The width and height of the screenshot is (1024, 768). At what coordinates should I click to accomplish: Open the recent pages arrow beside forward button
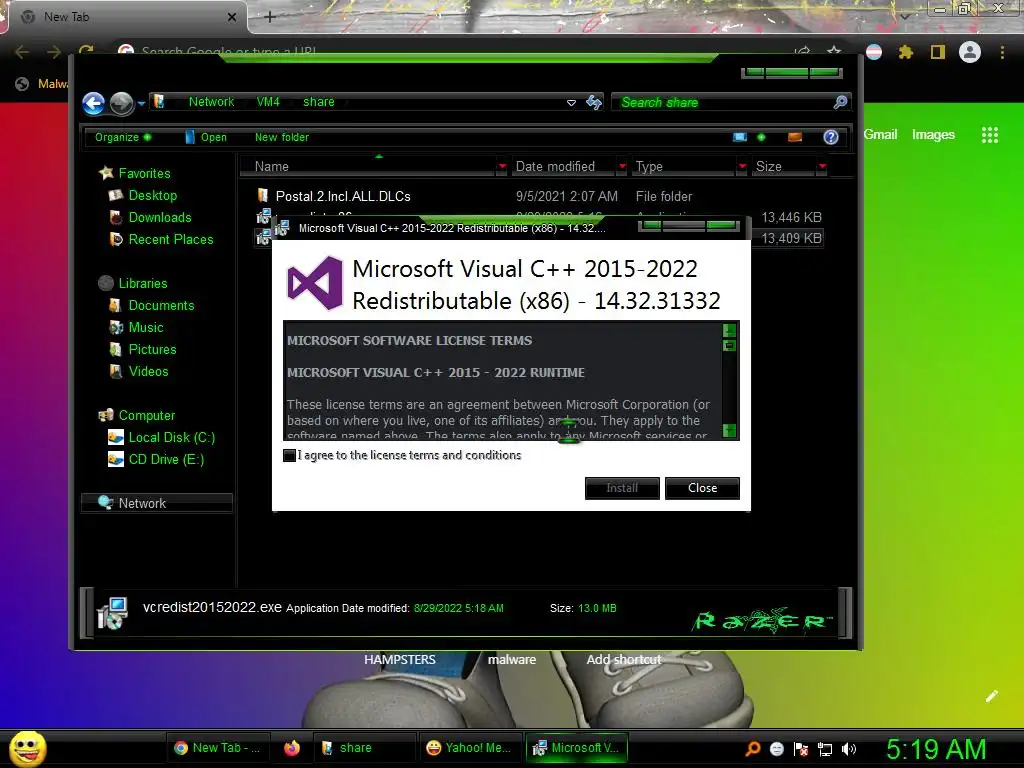point(141,103)
